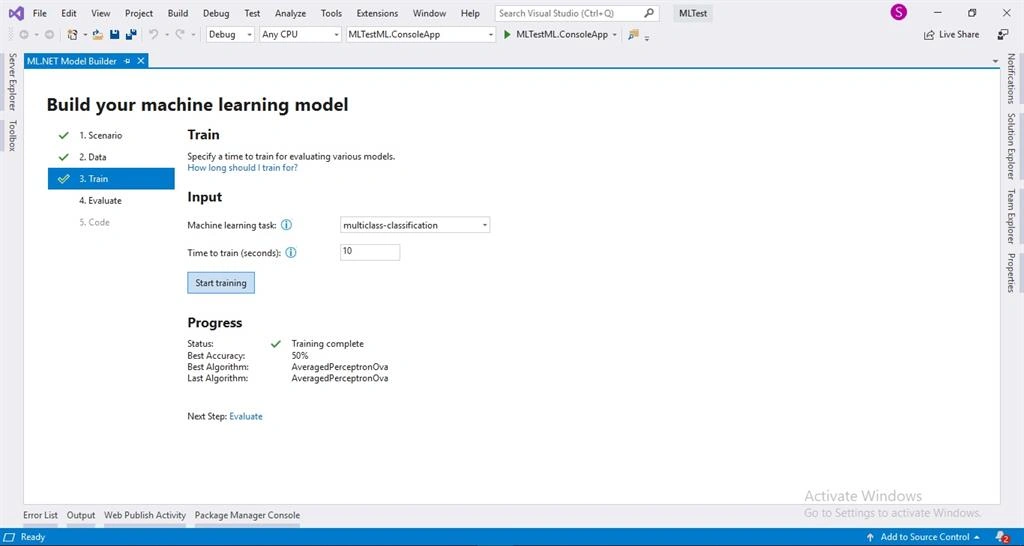This screenshot has width=1024, height=546.
Task: Select the 3. Train step
Action: pyautogui.click(x=111, y=178)
